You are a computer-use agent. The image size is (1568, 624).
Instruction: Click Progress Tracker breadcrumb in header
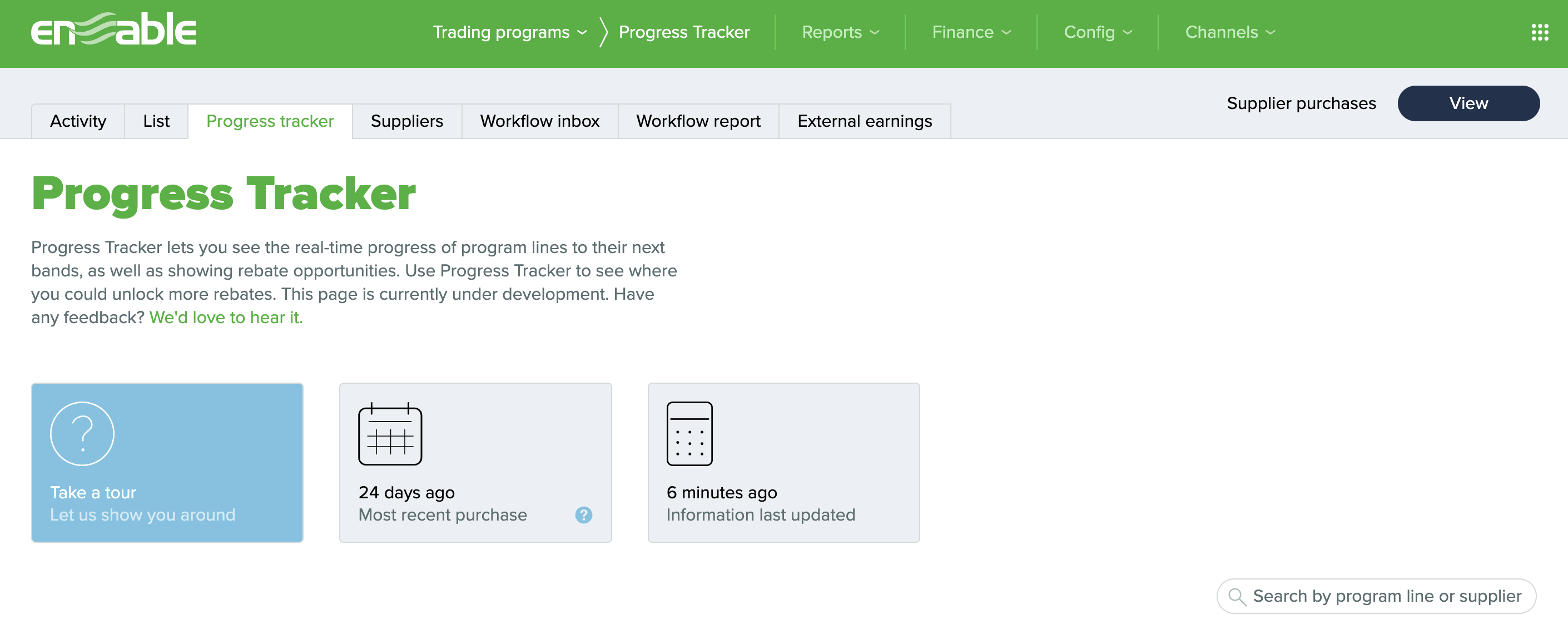point(684,32)
